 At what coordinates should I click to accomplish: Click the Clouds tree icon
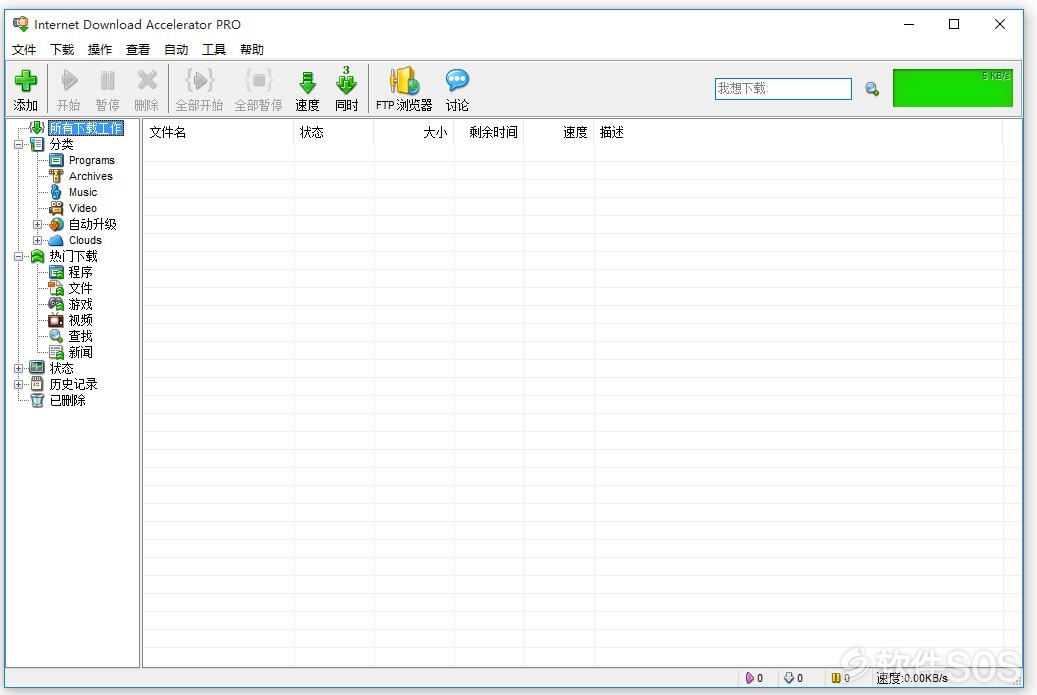pos(56,240)
